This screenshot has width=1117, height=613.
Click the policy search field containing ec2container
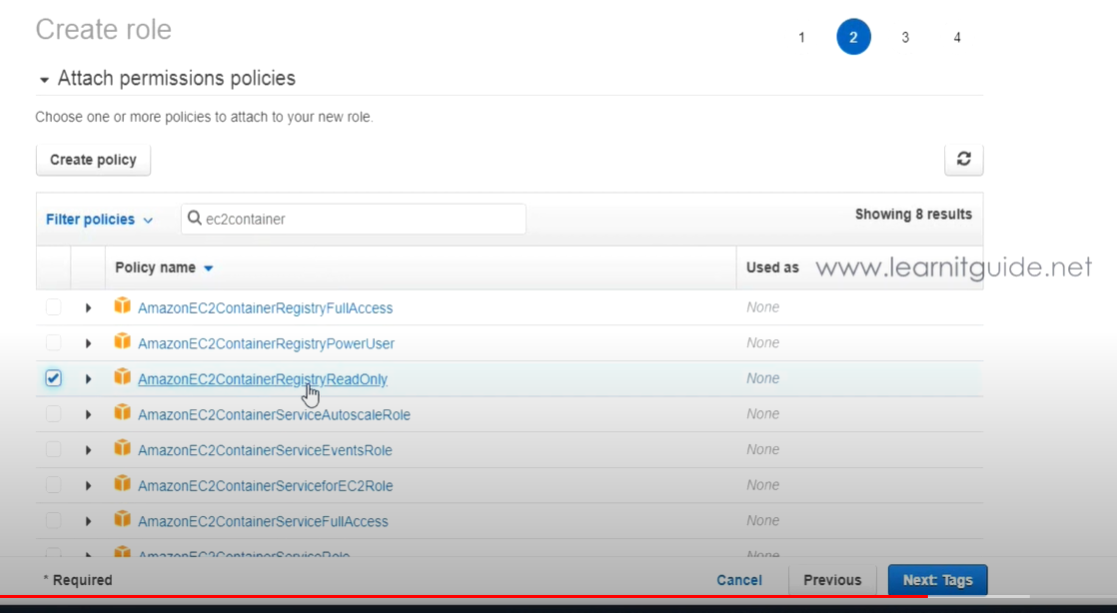(353, 219)
